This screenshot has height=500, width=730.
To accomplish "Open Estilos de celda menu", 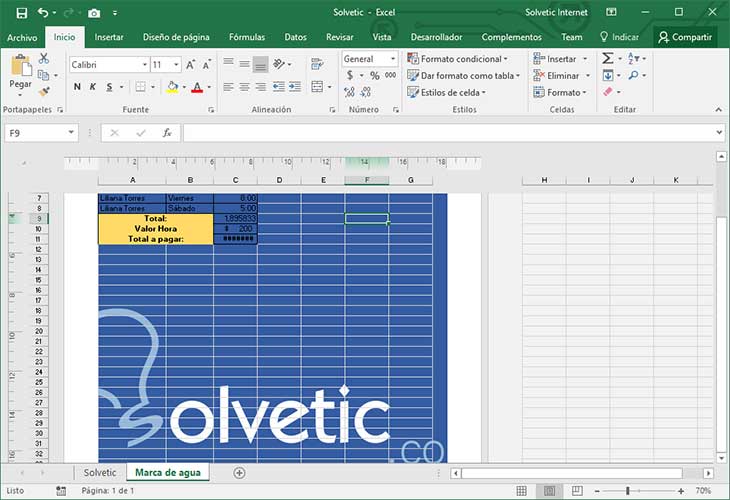I will 446,92.
